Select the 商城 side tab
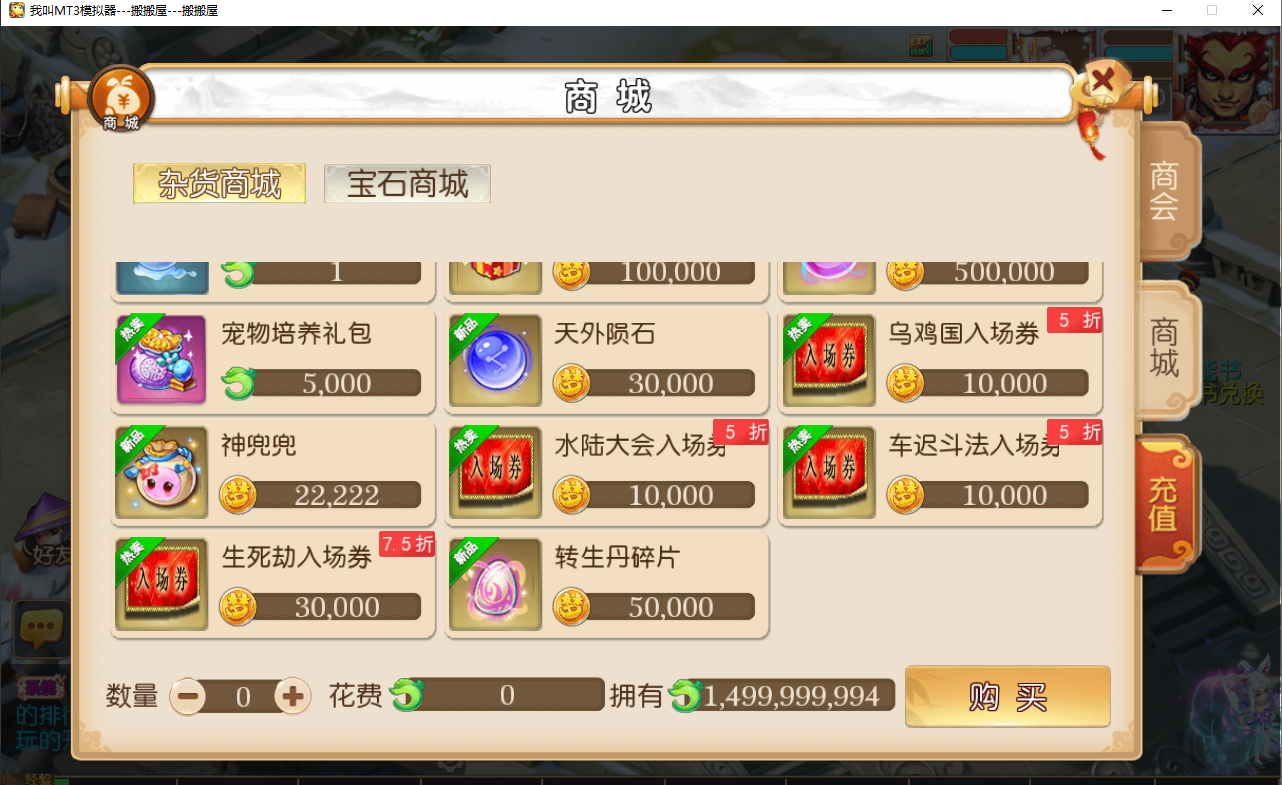 point(1166,347)
